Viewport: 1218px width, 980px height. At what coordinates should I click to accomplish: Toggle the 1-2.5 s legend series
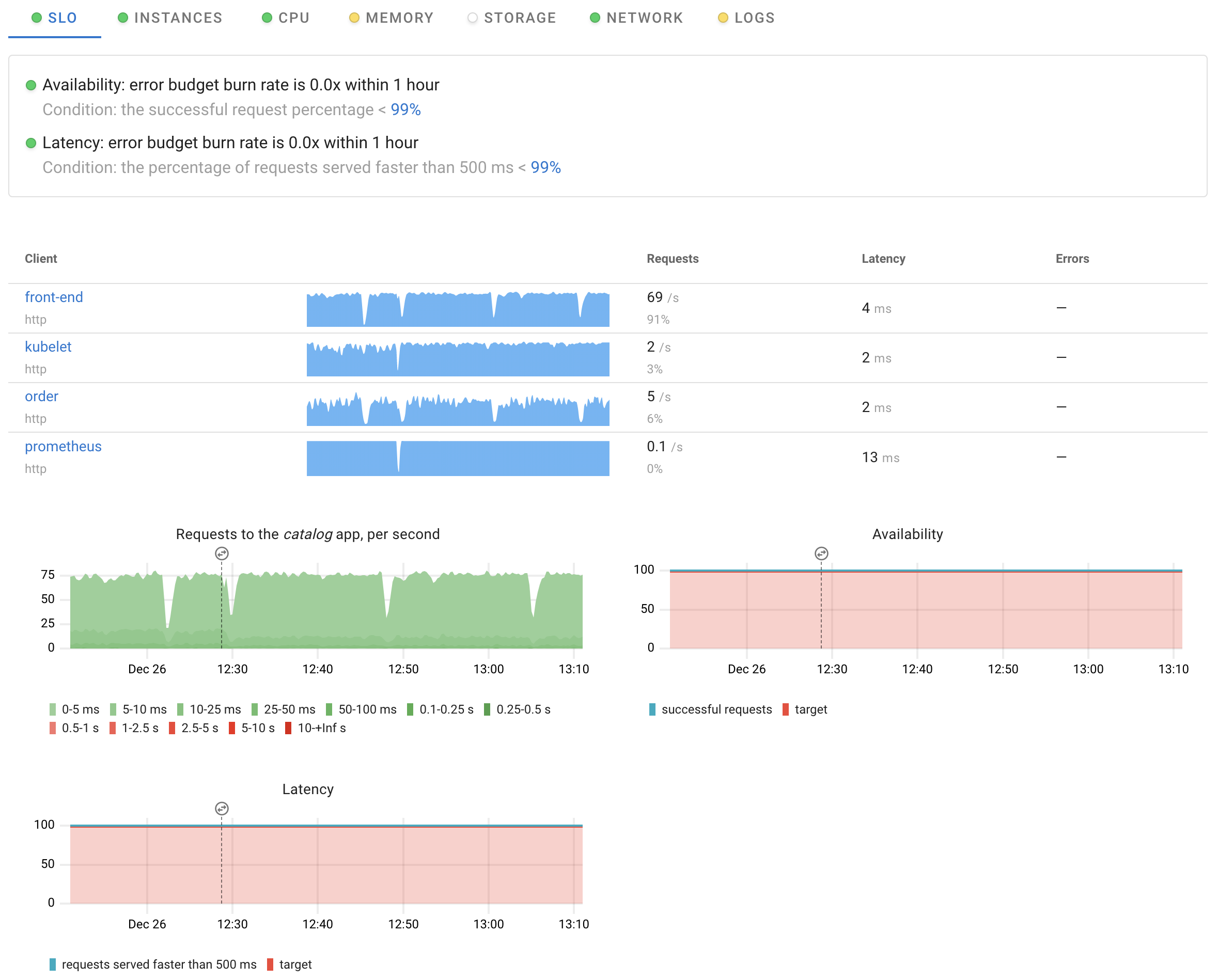(x=134, y=728)
